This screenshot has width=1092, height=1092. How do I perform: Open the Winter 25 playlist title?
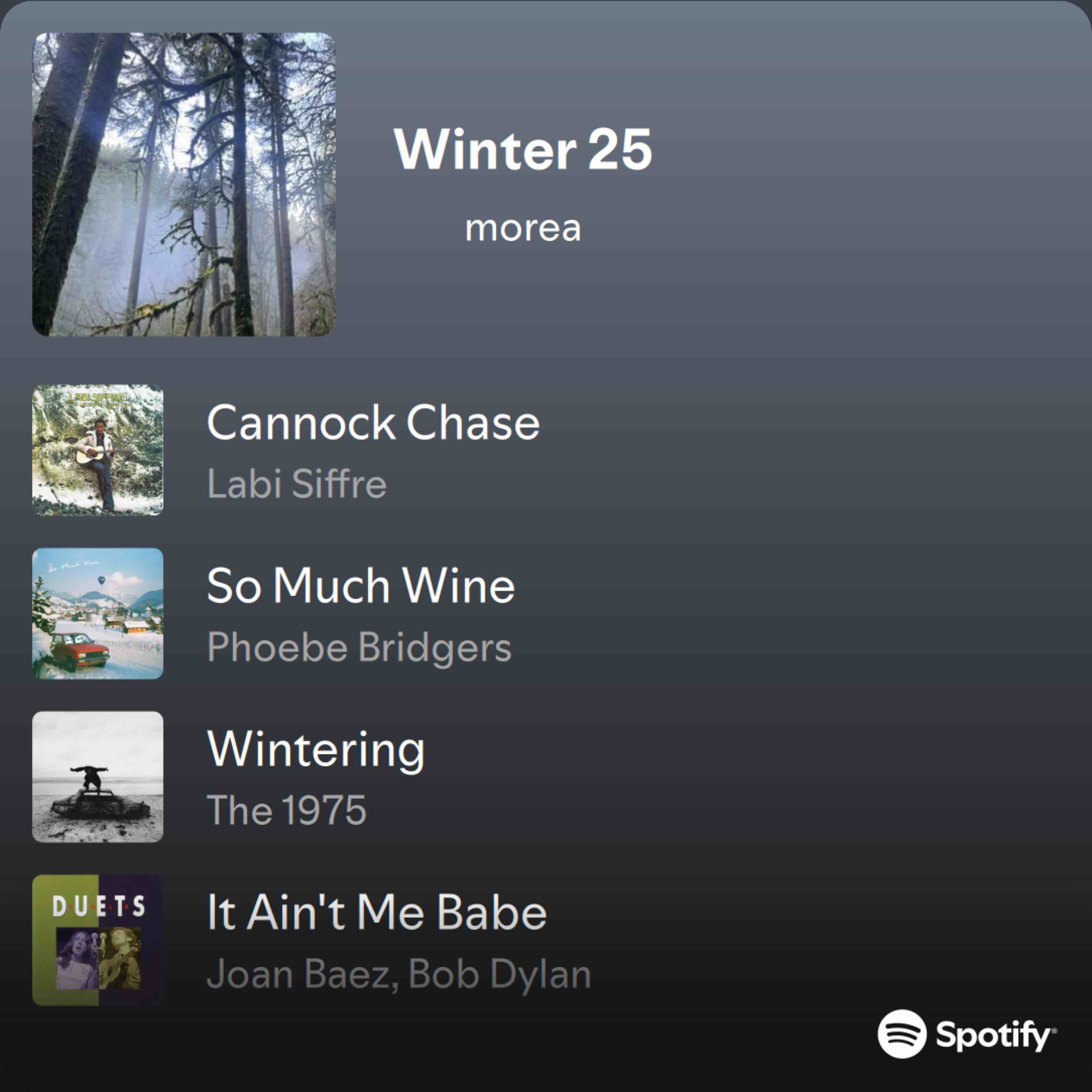tap(523, 149)
